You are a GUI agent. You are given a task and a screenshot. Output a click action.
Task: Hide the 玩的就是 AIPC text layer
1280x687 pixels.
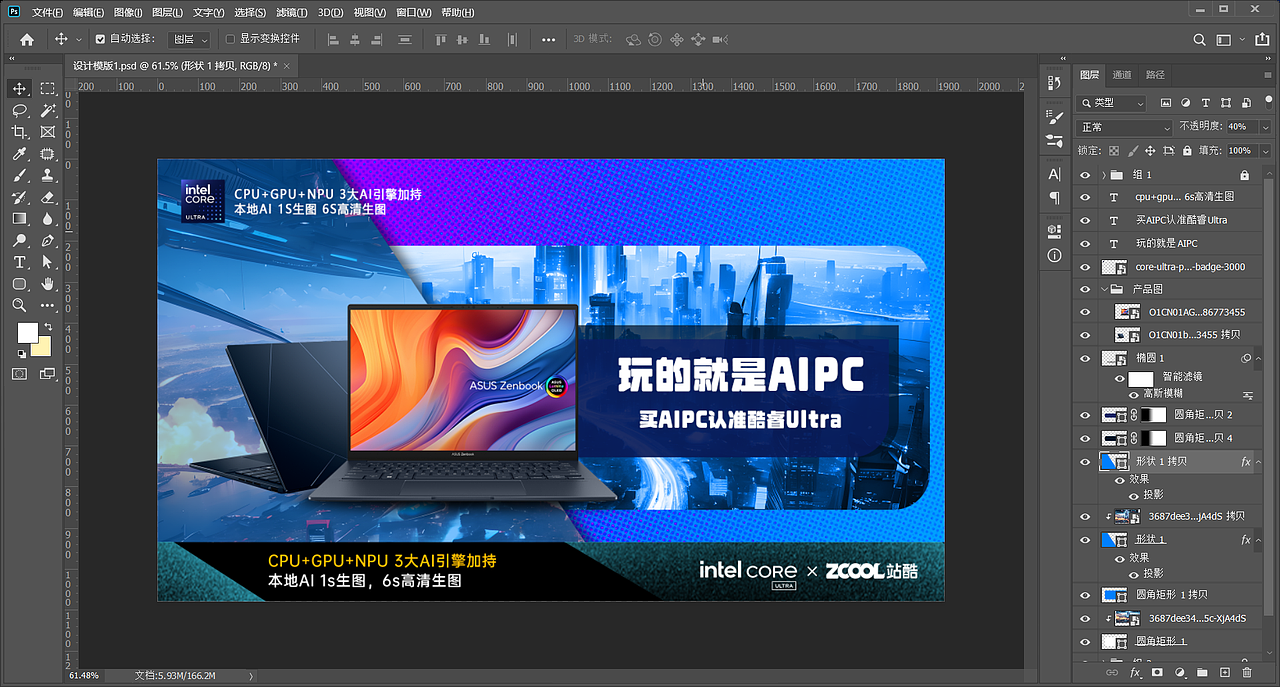click(x=1086, y=243)
